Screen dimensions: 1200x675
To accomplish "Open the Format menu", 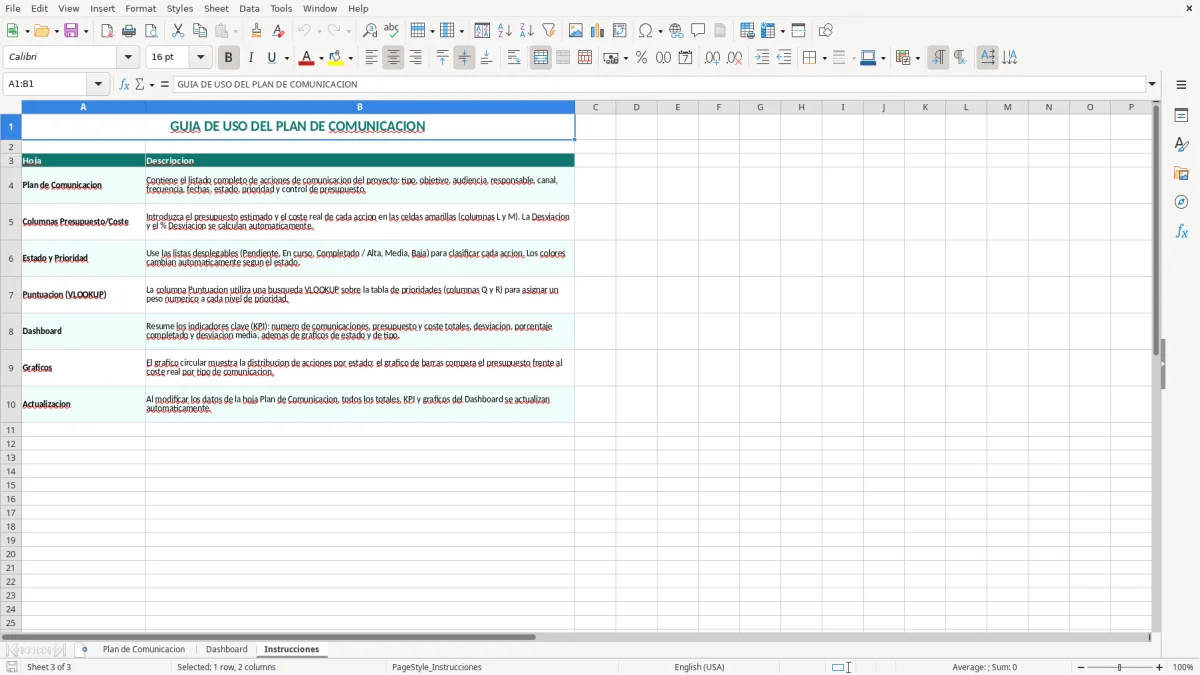I will [x=141, y=8].
